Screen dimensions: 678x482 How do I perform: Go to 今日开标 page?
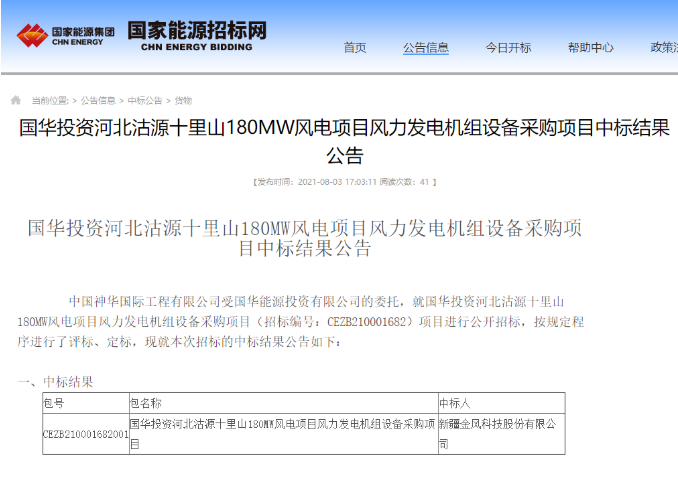(x=508, y=48)
